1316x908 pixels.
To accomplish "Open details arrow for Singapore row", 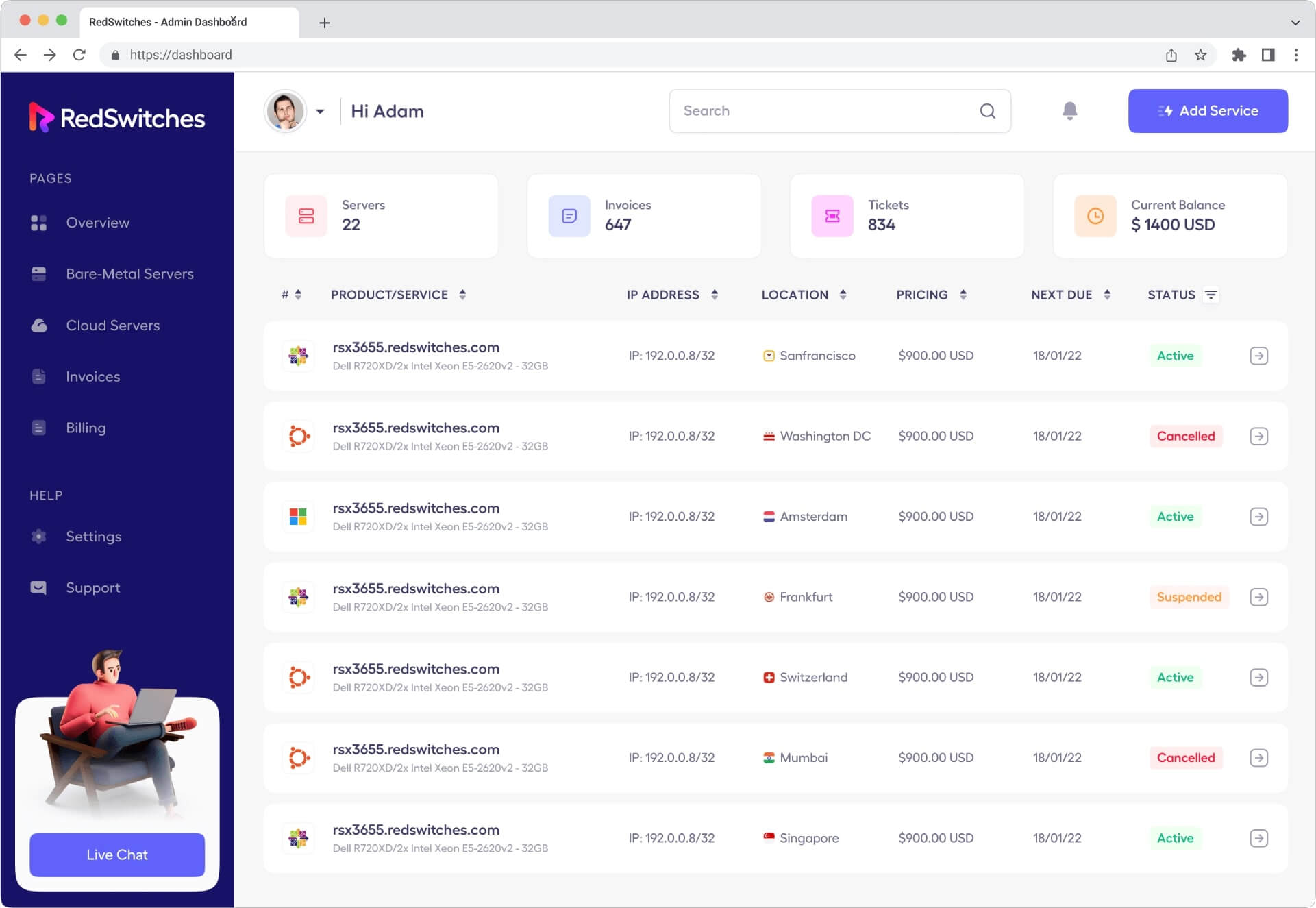I will tap(1258, 838).
